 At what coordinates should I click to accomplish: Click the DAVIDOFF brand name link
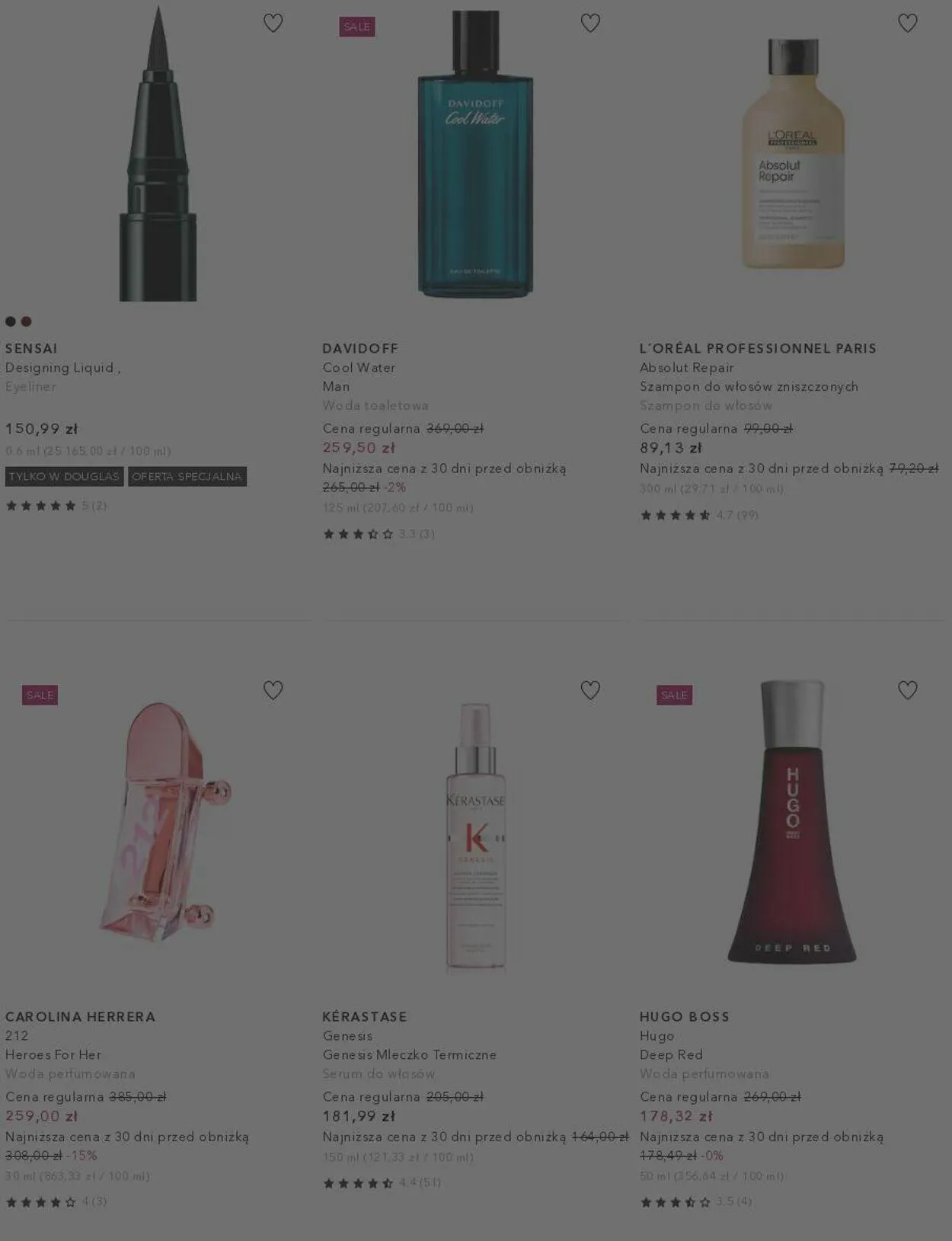360,348
